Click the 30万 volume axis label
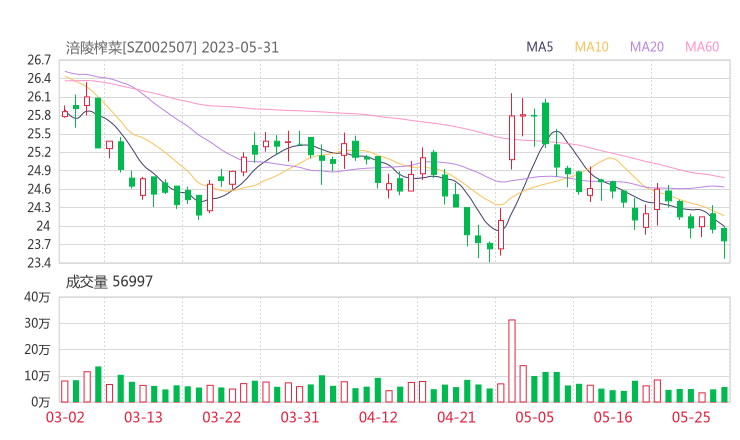 tap(37, 323)
